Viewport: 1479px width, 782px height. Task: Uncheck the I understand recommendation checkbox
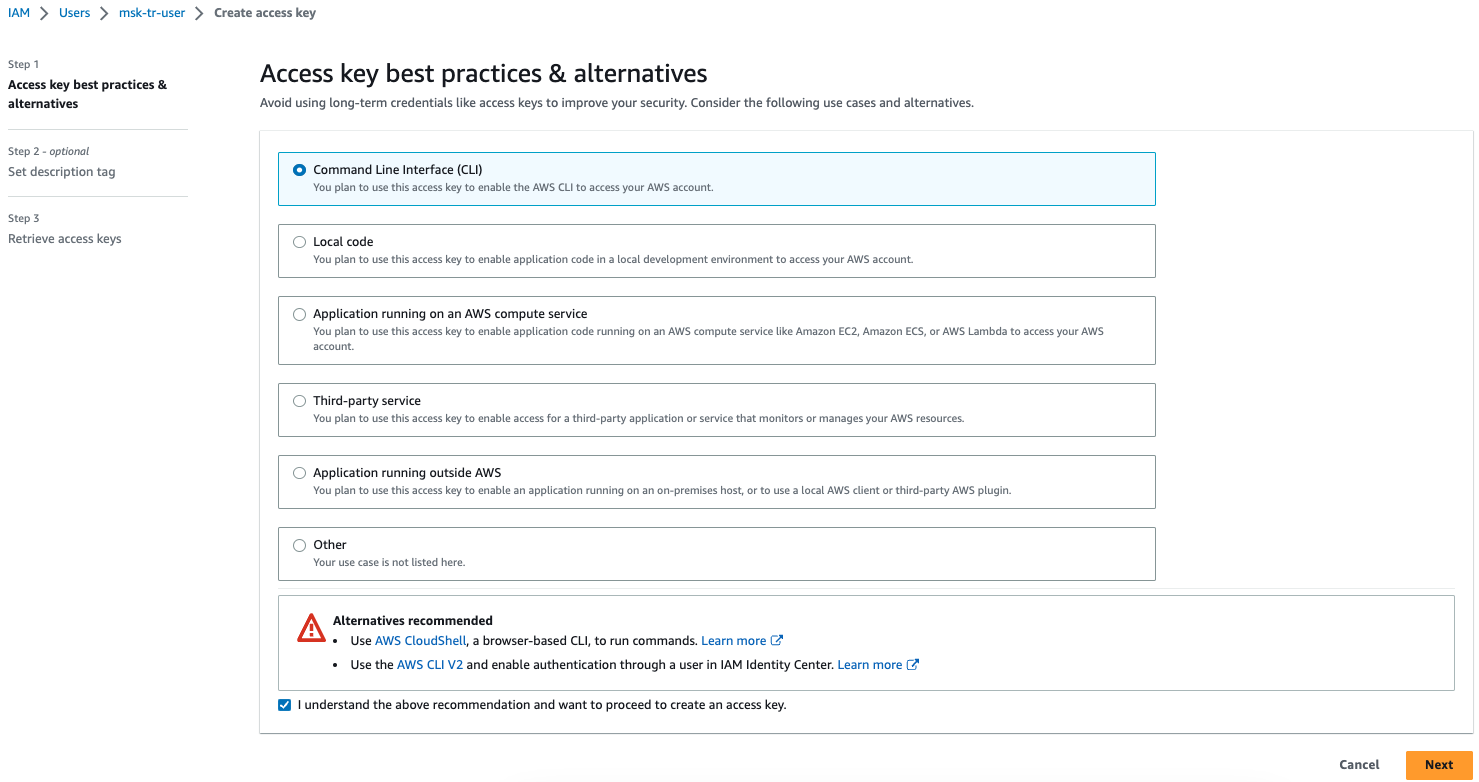pos(285,705)
